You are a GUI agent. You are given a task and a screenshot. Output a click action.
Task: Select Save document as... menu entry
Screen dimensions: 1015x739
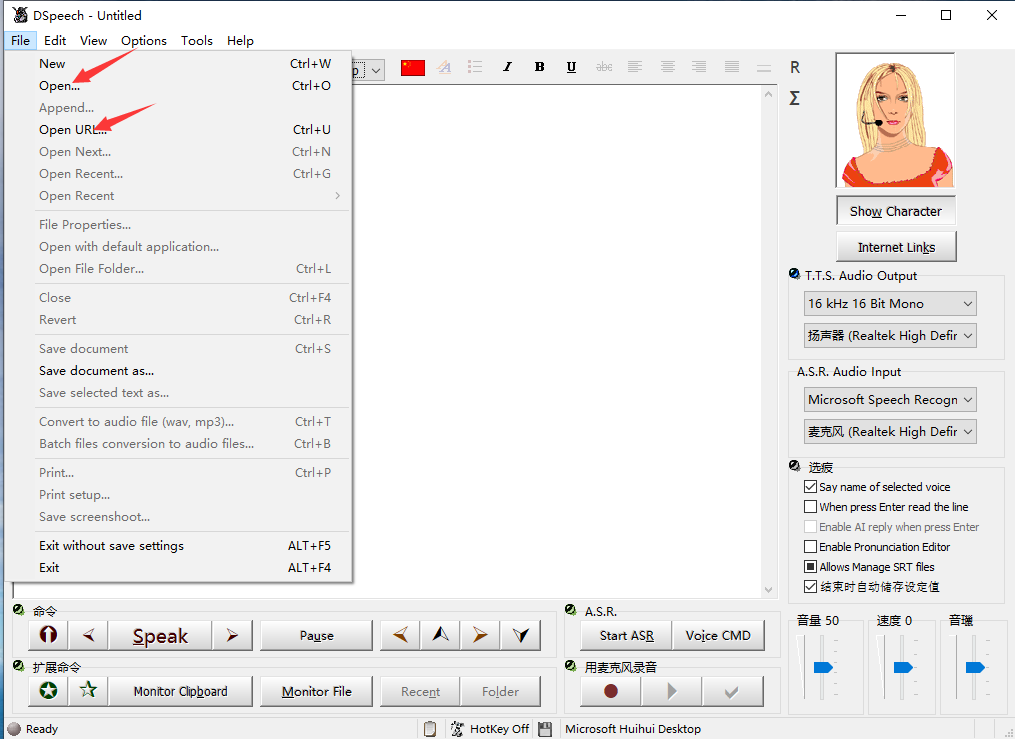(x=96, y=371)
